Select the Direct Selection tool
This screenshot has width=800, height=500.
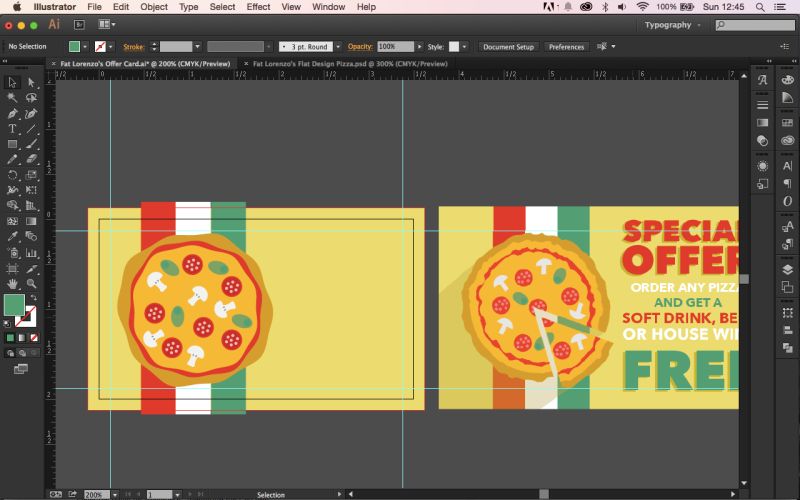[31, 82]
